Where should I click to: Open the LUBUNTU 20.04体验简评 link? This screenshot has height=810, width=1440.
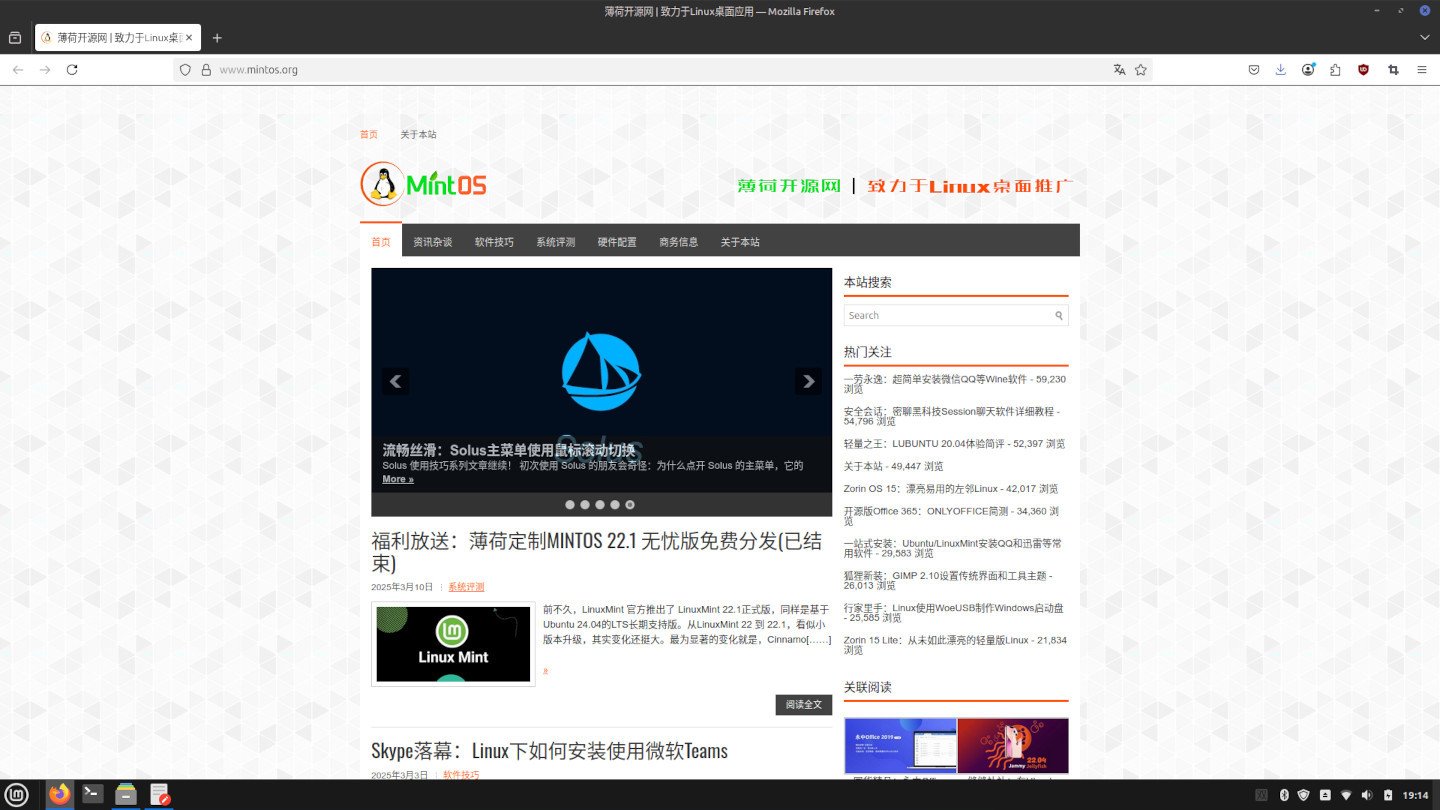tap(954, 444)
